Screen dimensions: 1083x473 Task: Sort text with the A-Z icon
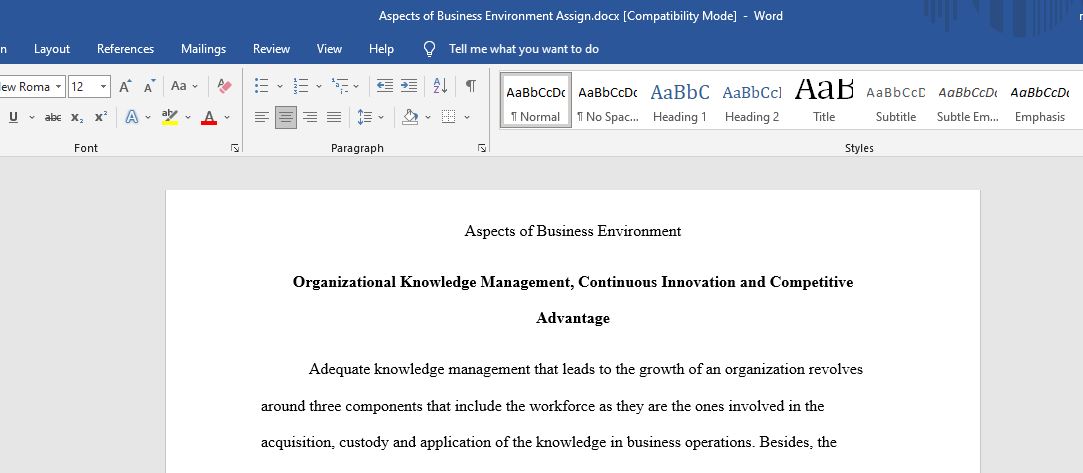click(x=440, y=86)
